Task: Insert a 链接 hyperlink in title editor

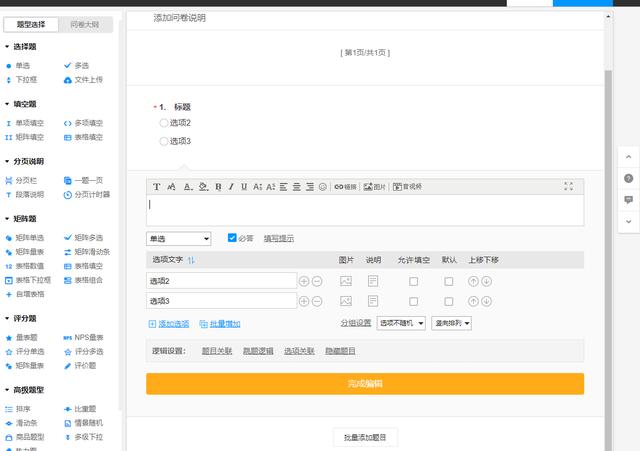Action: 345,187
